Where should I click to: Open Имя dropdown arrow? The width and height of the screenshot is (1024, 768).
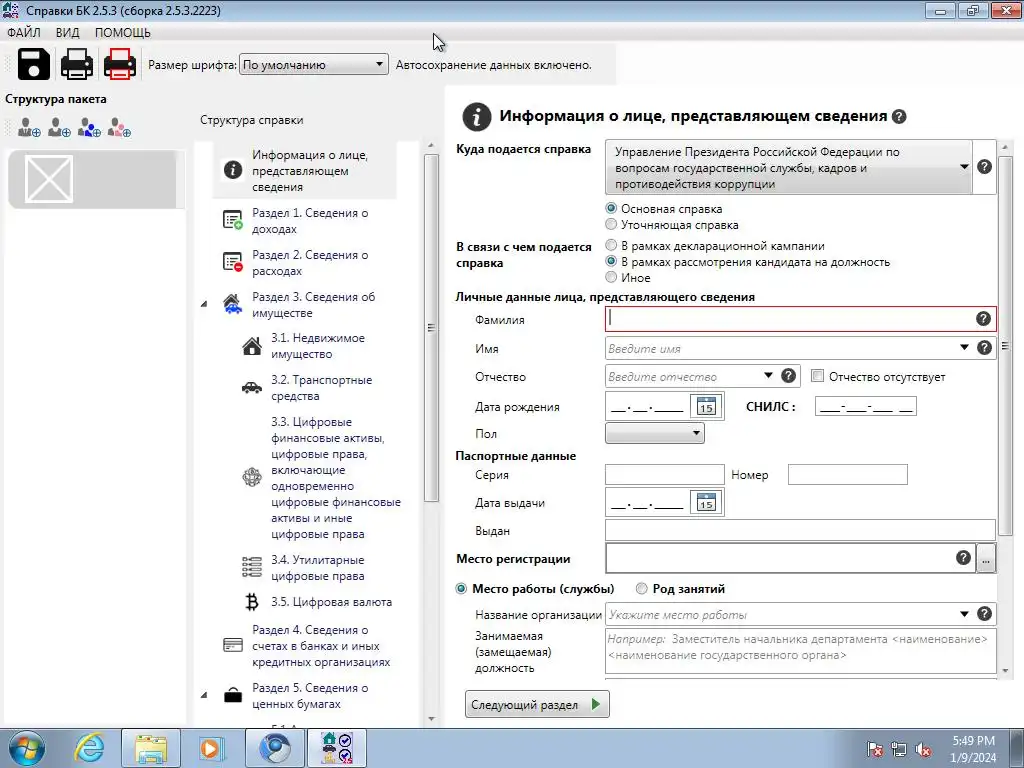pyautogui.click(x=964, y=347)
